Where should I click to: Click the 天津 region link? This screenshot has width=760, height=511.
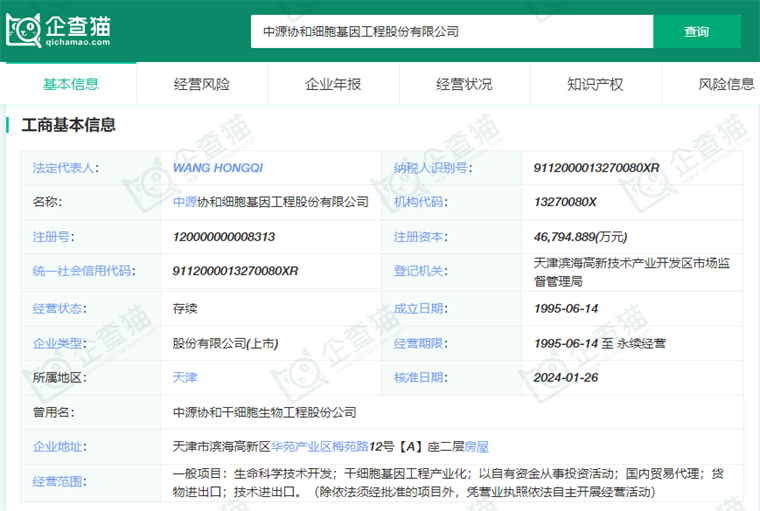coord(185,377)
